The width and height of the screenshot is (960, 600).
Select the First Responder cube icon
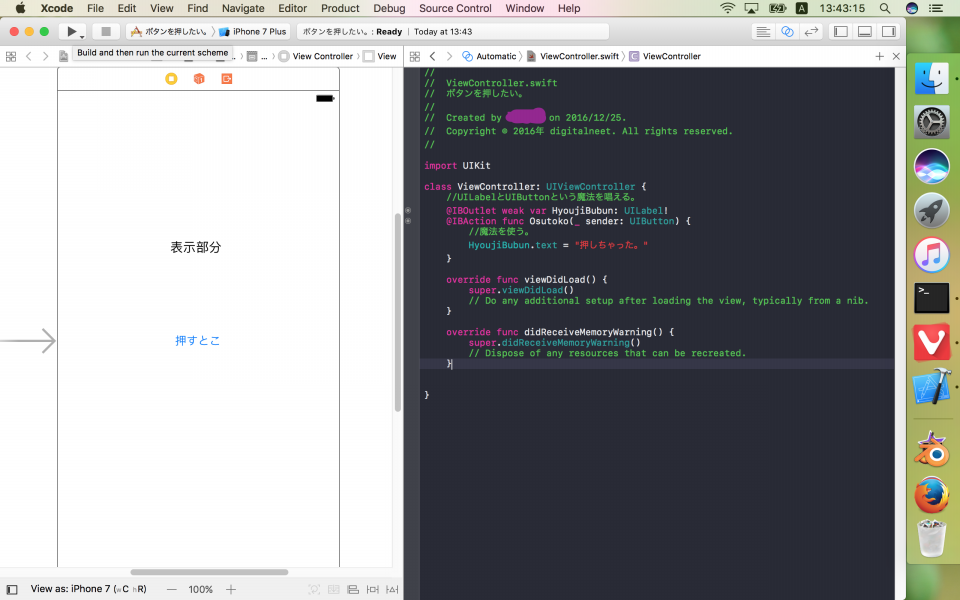(x=199, y=78)
